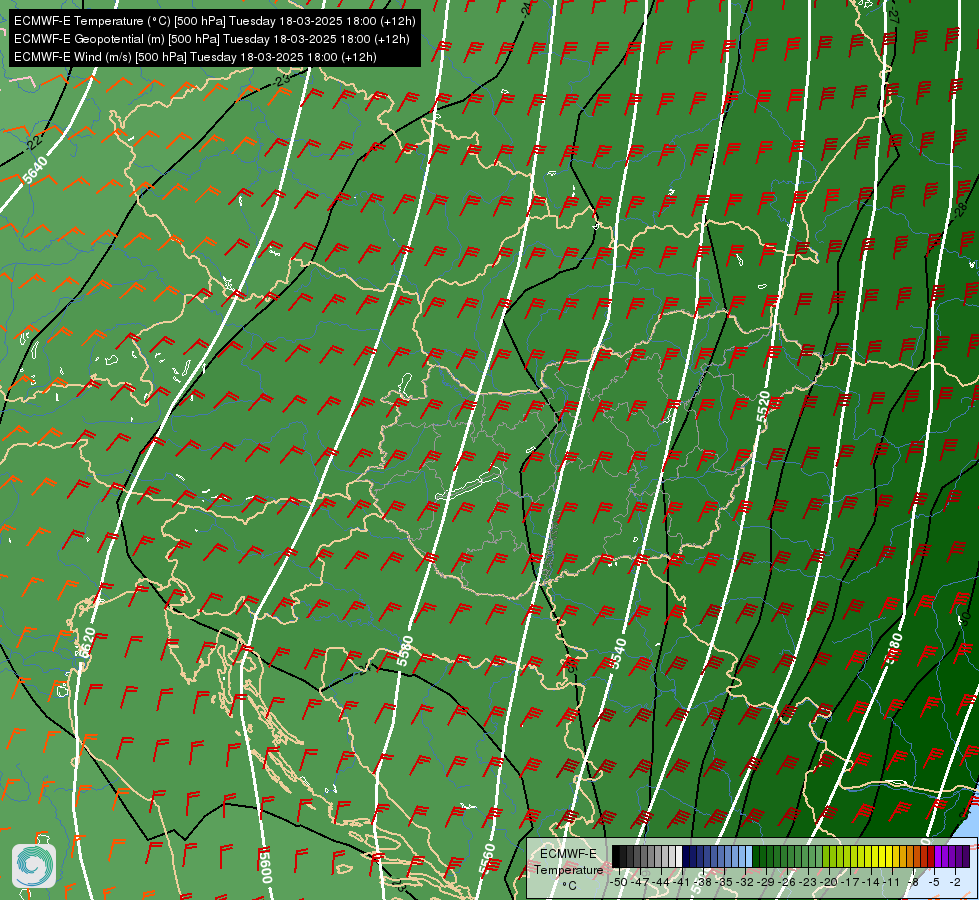Select the ECMWF-E Wind 500 hPa title line

tap(195, 57)
